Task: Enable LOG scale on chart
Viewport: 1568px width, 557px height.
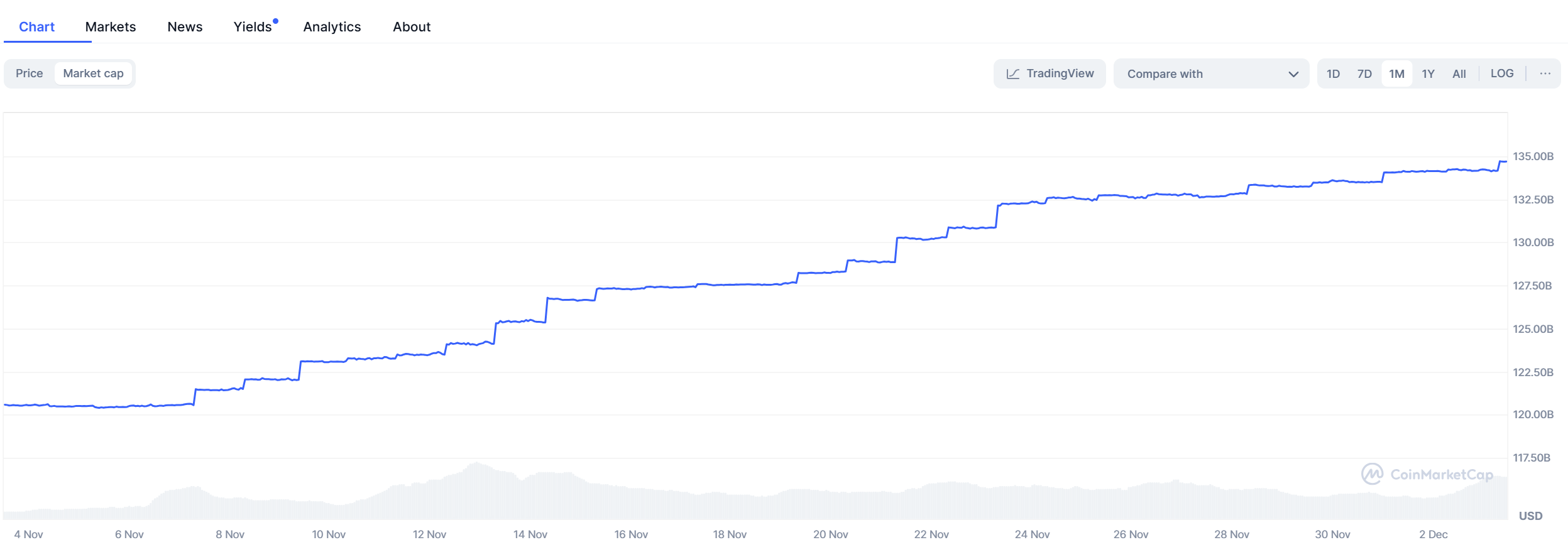Action: pyautogui.click(x=1502, y=73)
